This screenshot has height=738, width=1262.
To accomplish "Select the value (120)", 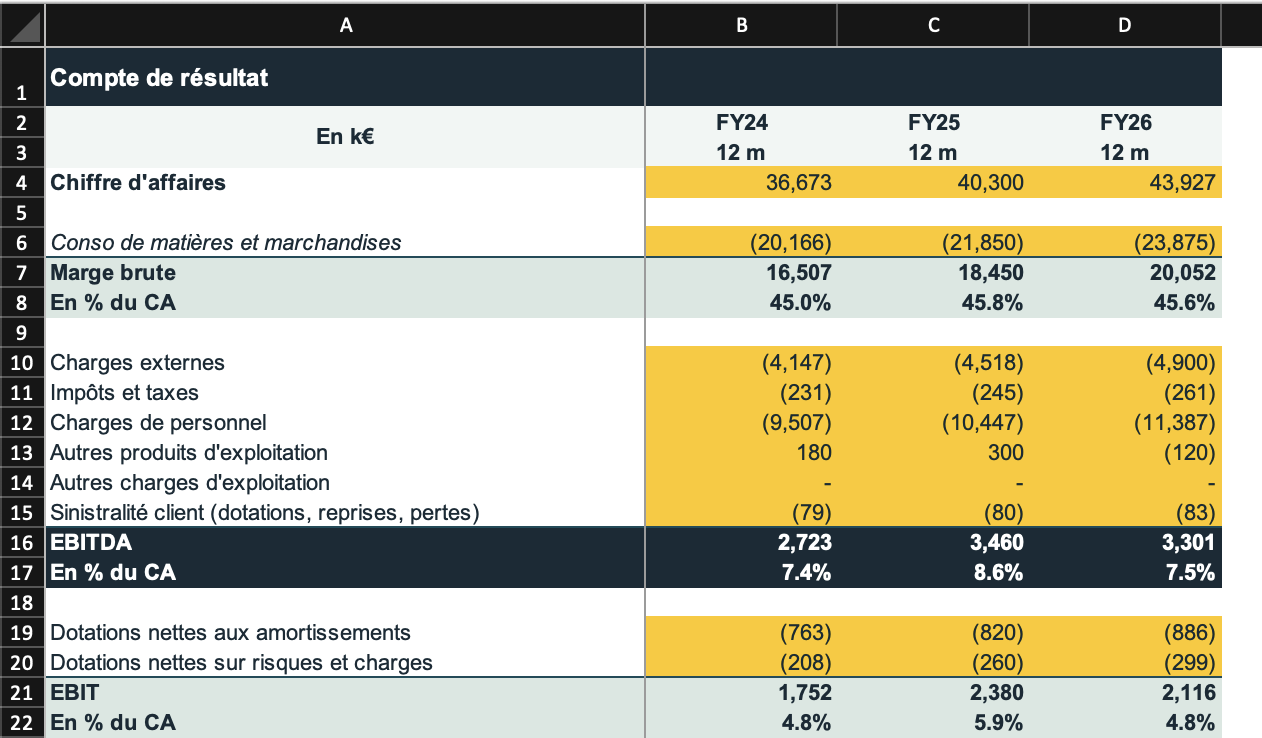I will (1125, 453).
